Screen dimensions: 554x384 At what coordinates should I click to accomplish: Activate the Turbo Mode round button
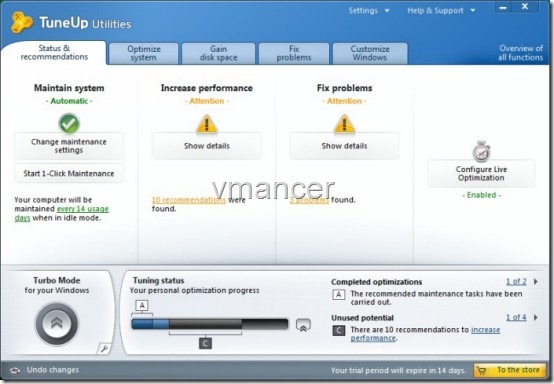point(57,324)
